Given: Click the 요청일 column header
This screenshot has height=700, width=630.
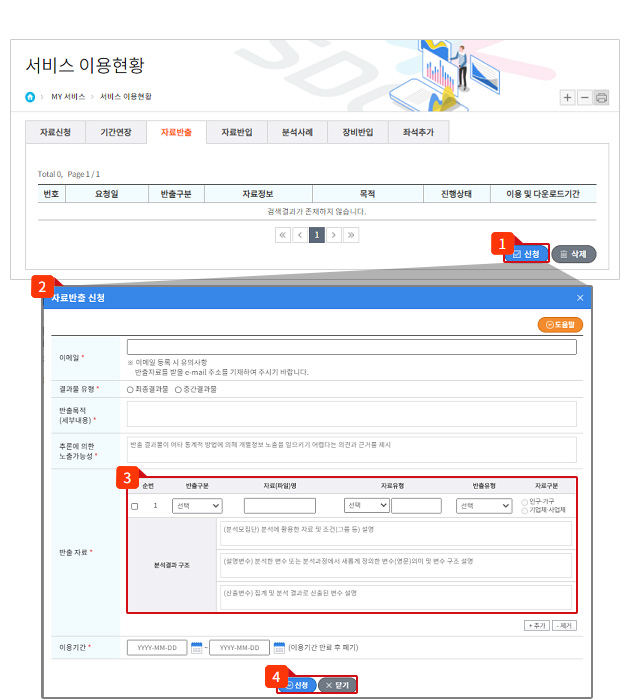Looking at the screenshot, I should pos(107,194).
